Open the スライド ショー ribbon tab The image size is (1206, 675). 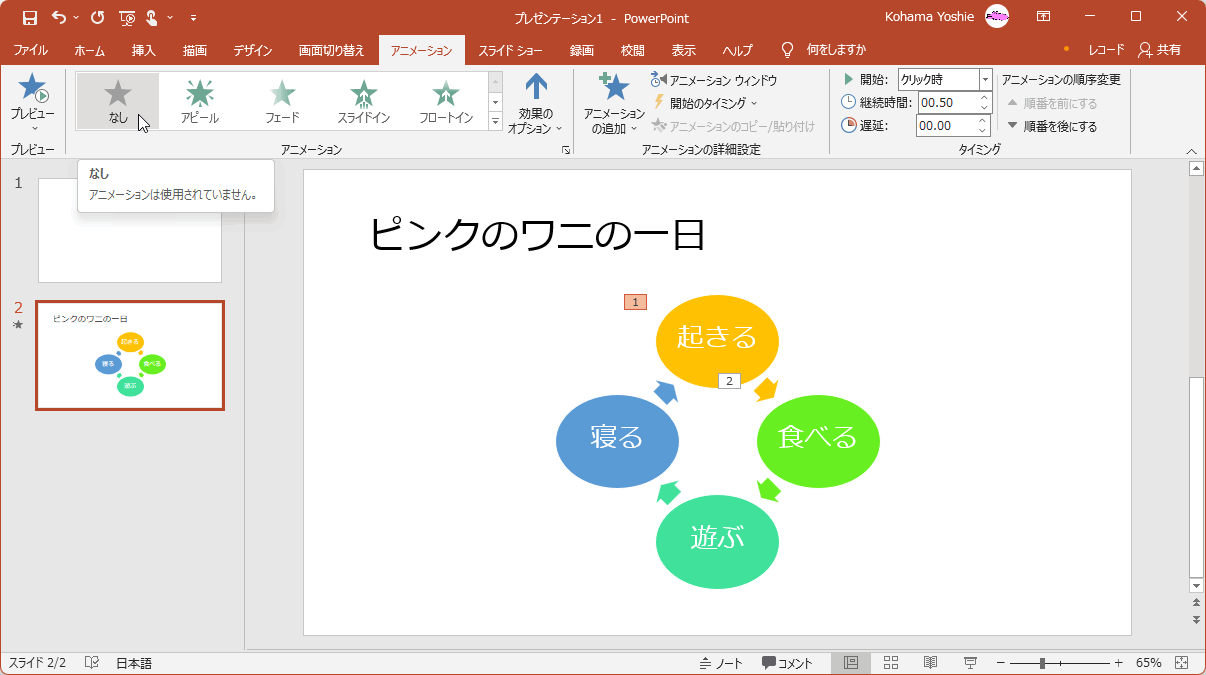(510, 47)
